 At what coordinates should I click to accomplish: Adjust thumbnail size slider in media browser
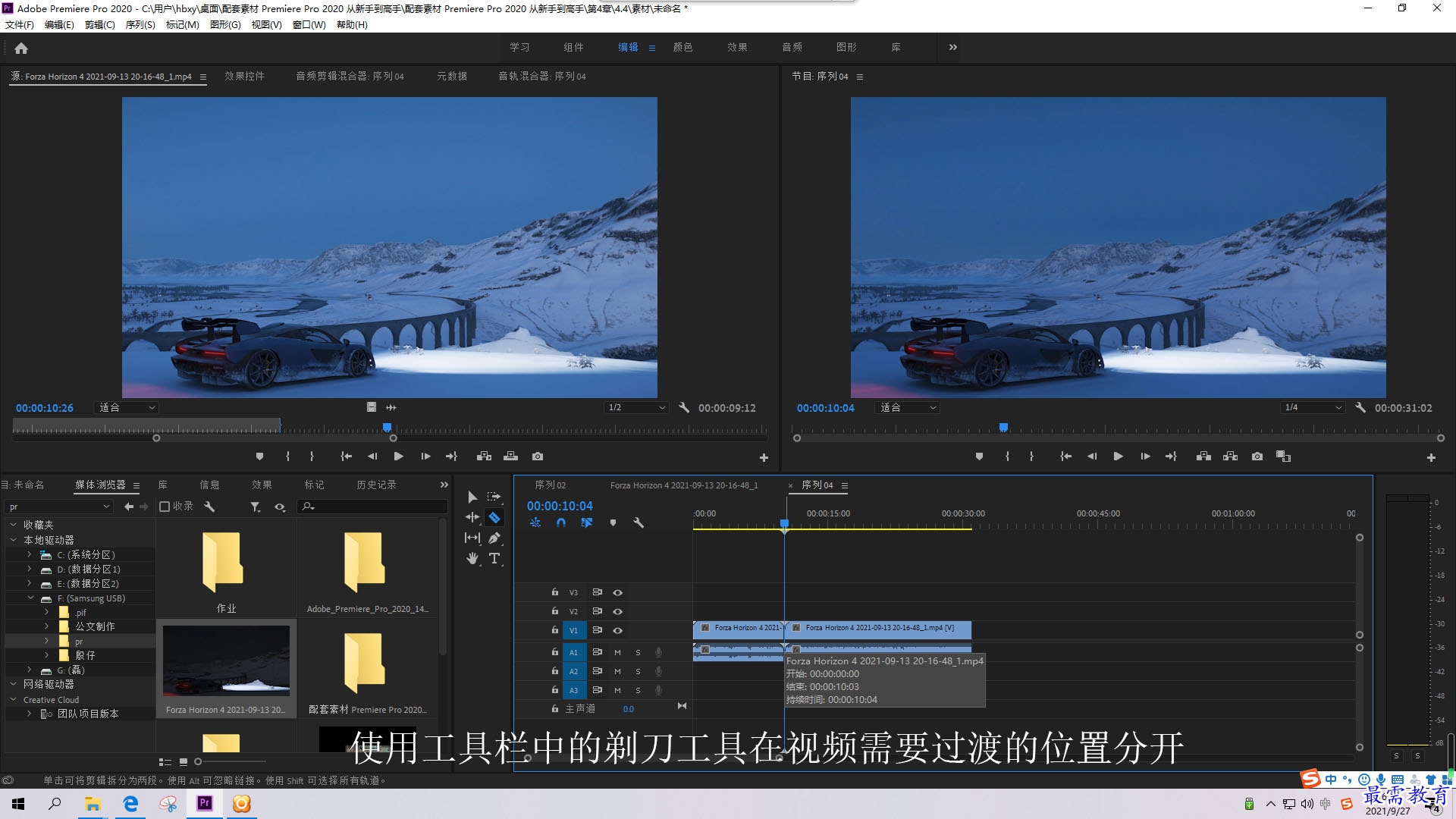coord(198,761)
